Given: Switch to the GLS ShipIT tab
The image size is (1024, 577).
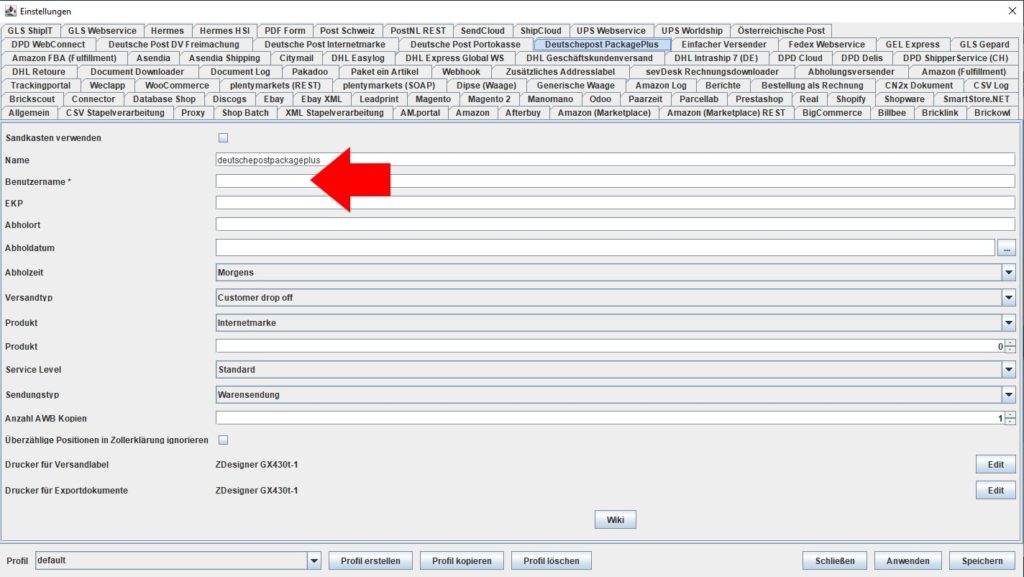Looking at the screenshot, I should 30,31.
